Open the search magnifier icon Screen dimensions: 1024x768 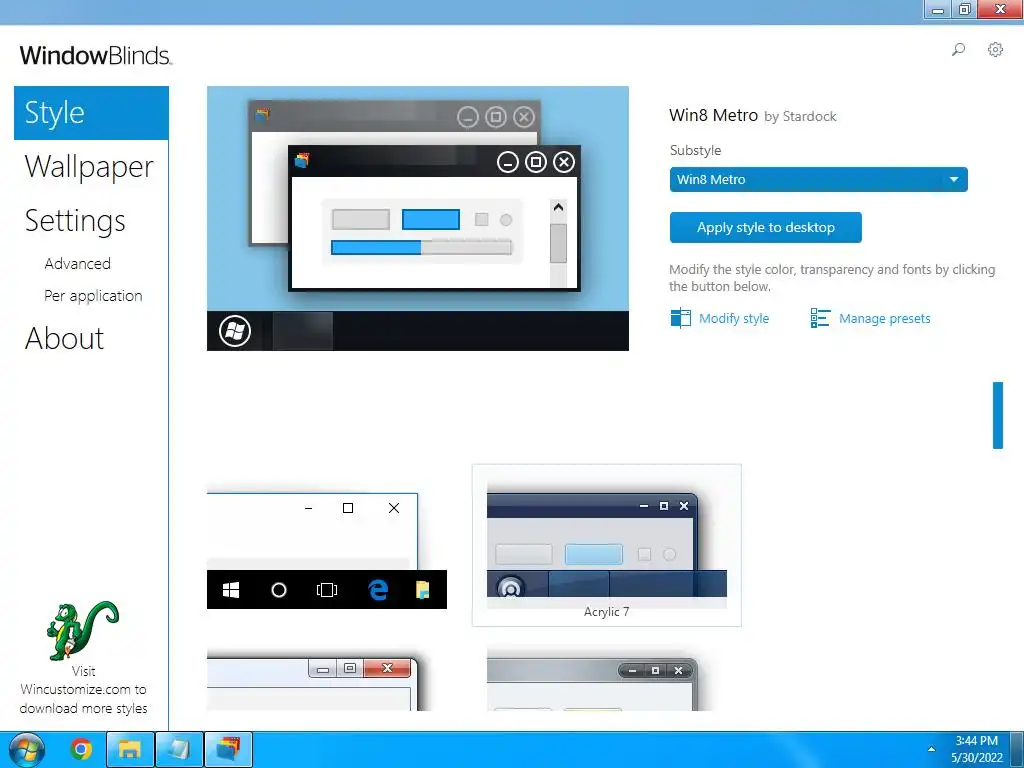[x=958, y=49]
